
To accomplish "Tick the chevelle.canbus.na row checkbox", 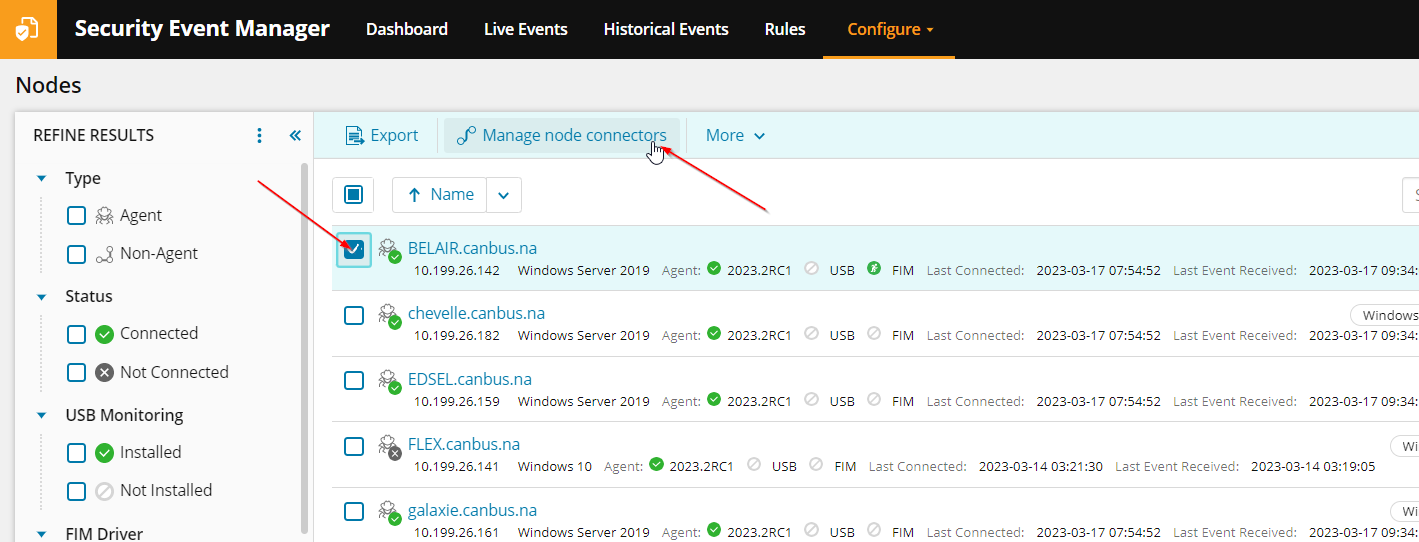I will (x=354, y=315).
